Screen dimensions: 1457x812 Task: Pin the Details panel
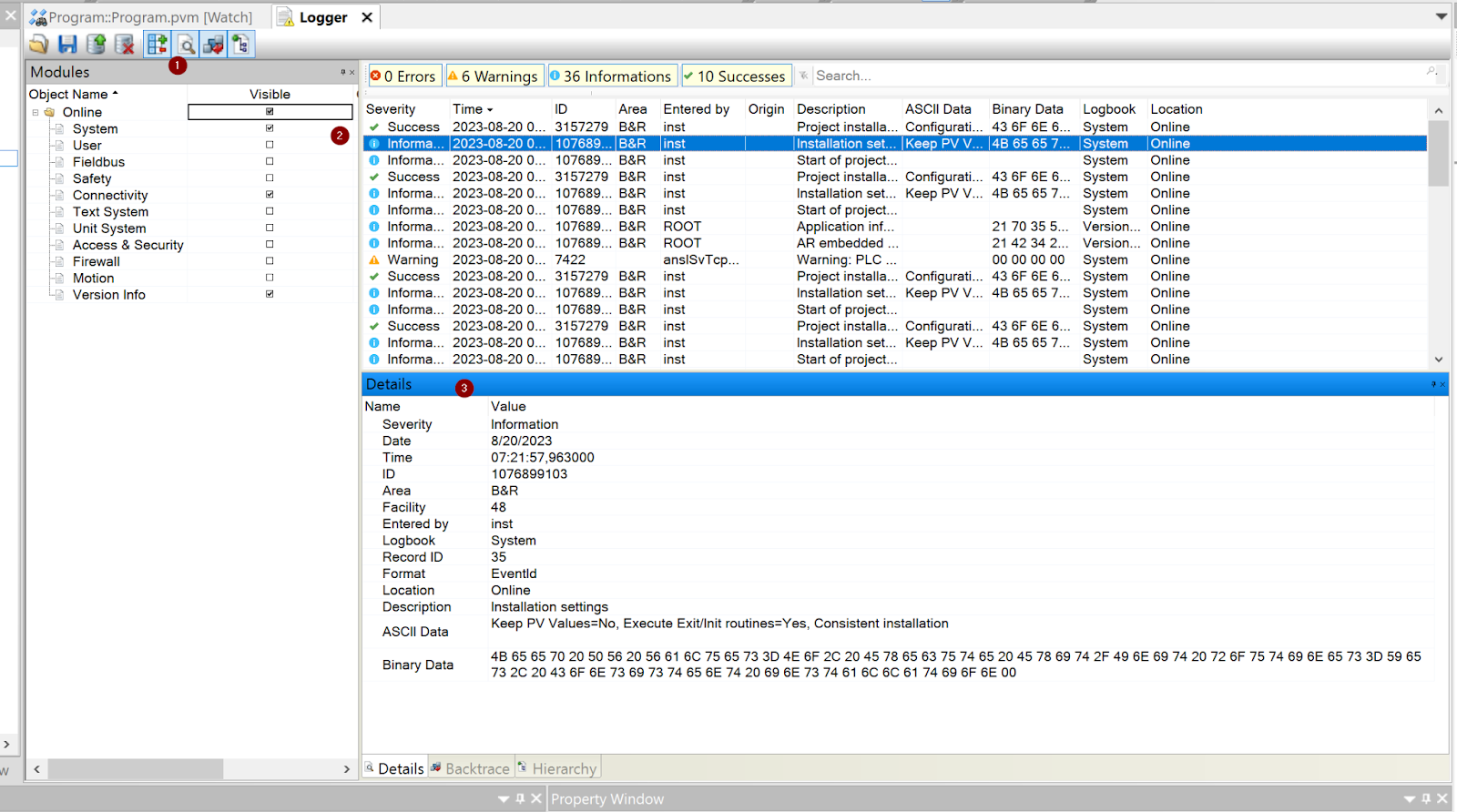click(1433, 384)
